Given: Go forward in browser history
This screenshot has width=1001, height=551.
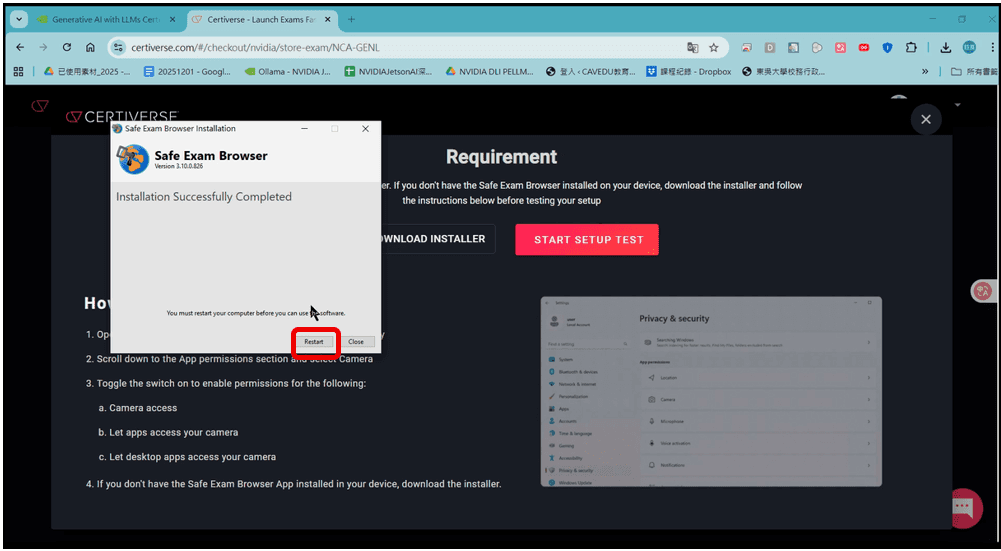Looking at the screenshot, I should coord(43,47).
